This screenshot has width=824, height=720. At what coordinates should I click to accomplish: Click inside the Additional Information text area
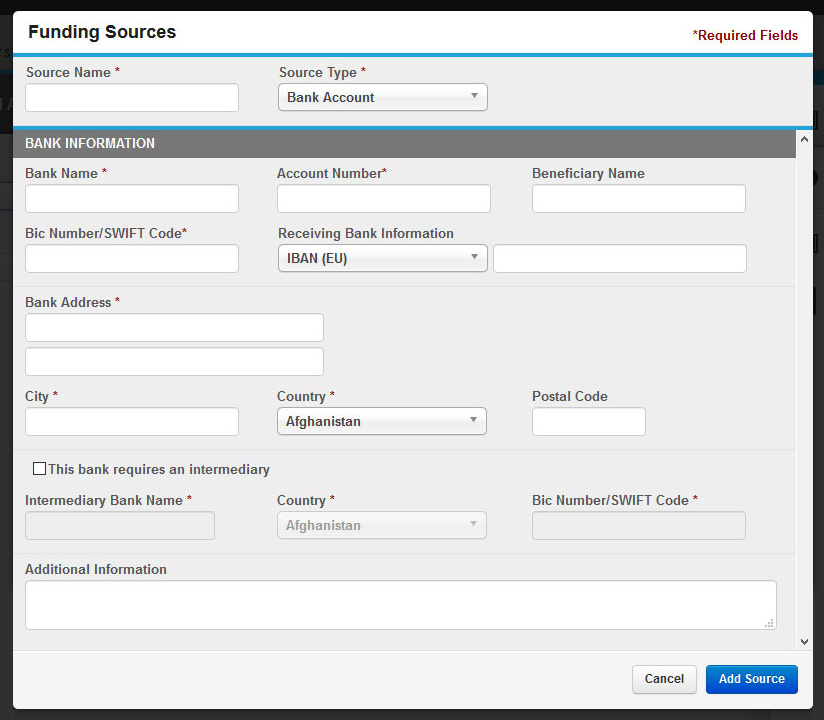(x=400, y=605)
